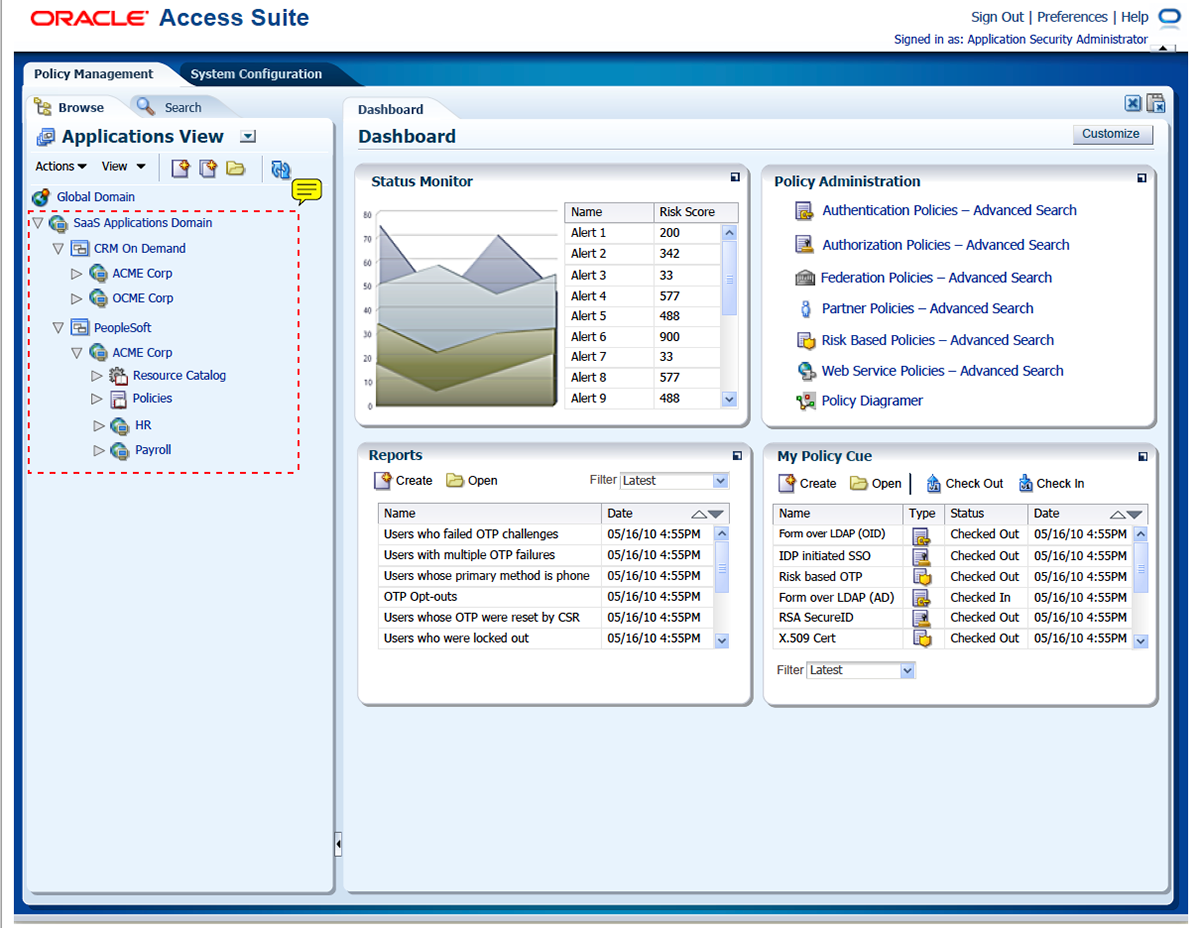
Task: Maximize the Reports panel
Action: point(737,456)
